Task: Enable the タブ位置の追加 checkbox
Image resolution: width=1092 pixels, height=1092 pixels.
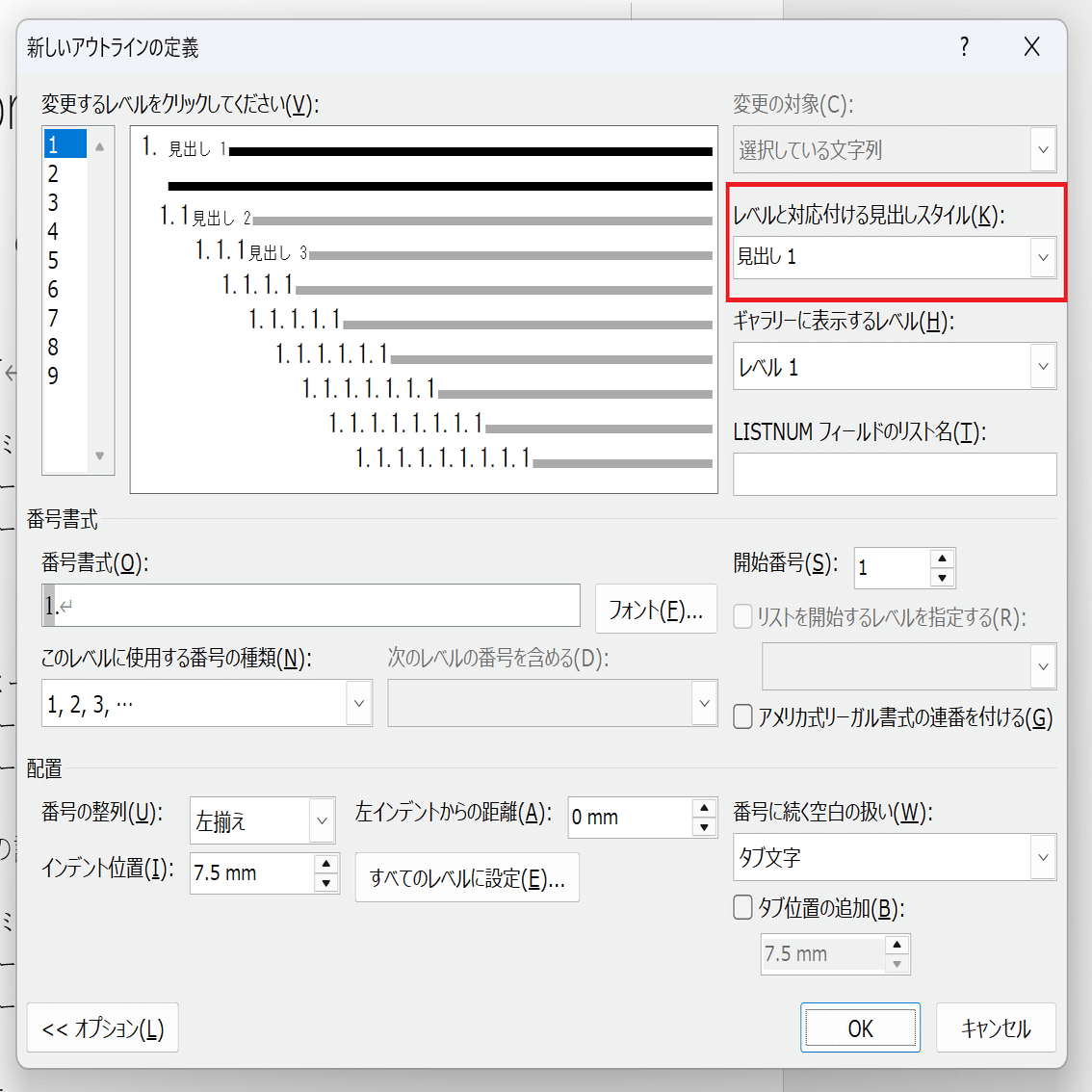Action: [x=741, y=907]
